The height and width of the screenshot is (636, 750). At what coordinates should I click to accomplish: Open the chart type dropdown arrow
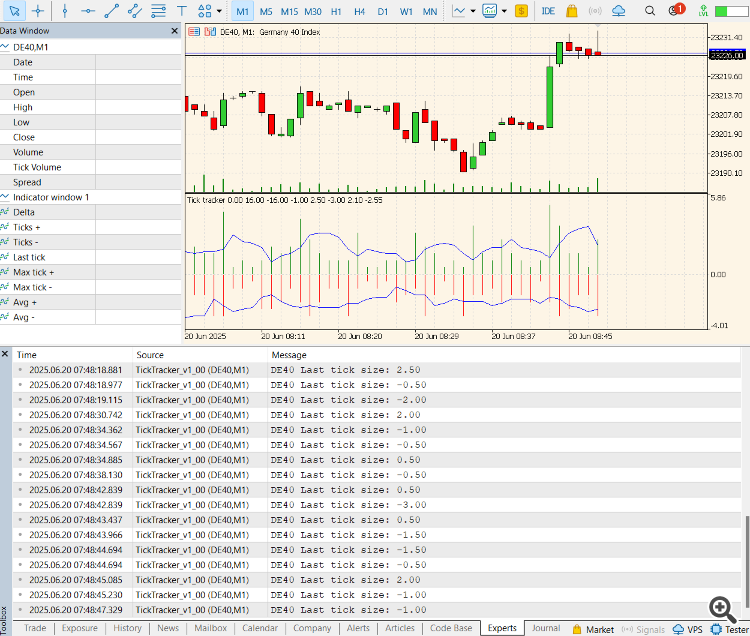click(x=473, y=11)
